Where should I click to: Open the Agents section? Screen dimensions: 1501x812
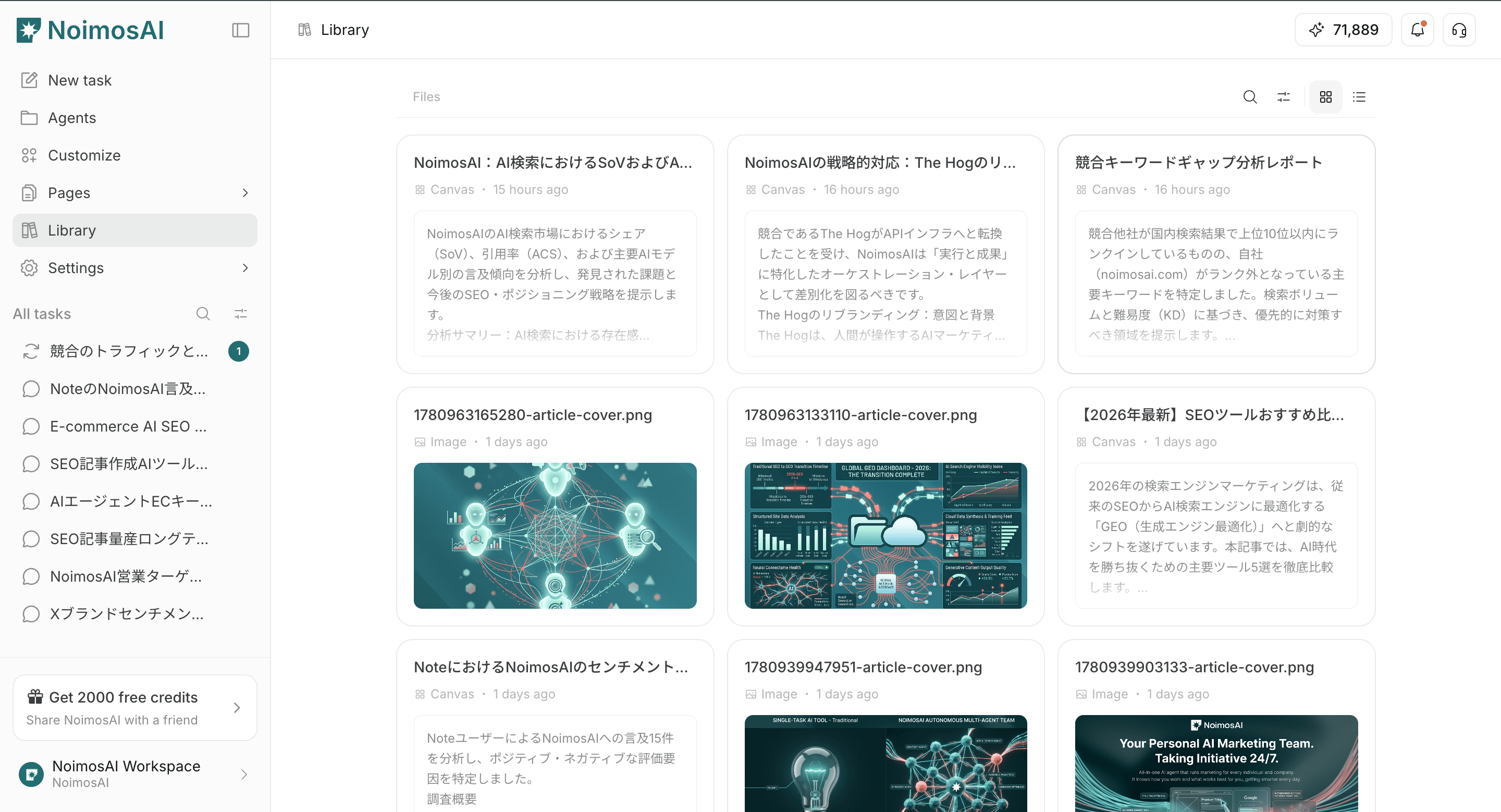(x=134, y=118)
